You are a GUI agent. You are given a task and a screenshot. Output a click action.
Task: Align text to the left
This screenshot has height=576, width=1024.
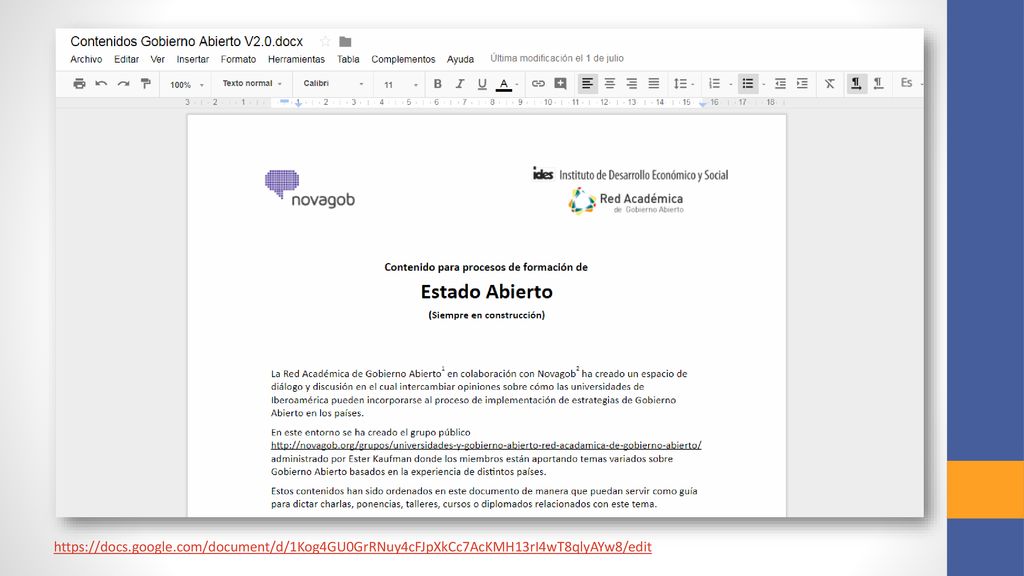tap(588, 84)
